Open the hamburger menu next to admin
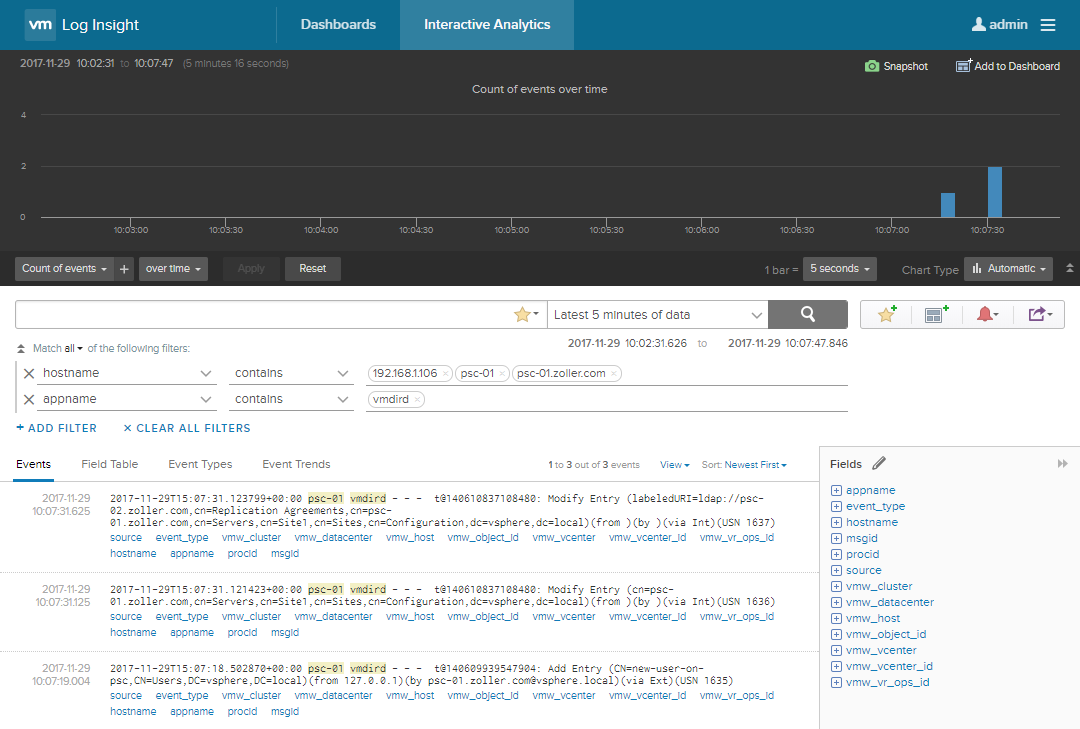The width and height of the screenshot is (1080, 729). point(1048,25)
